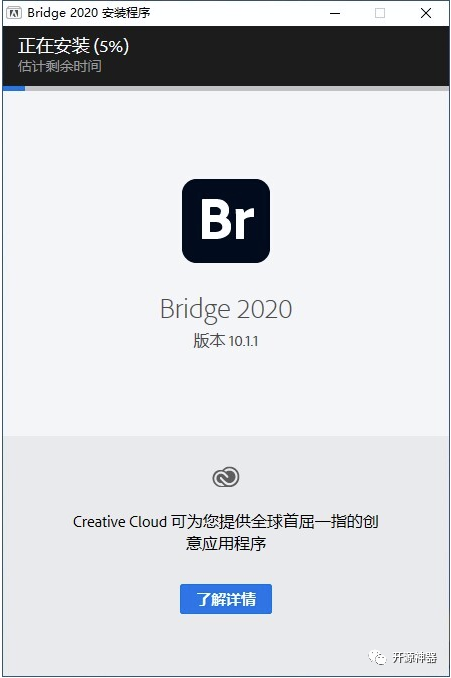
Task: Click the 版本 10.1.1 version label
Action: click(x=226, y=341)
